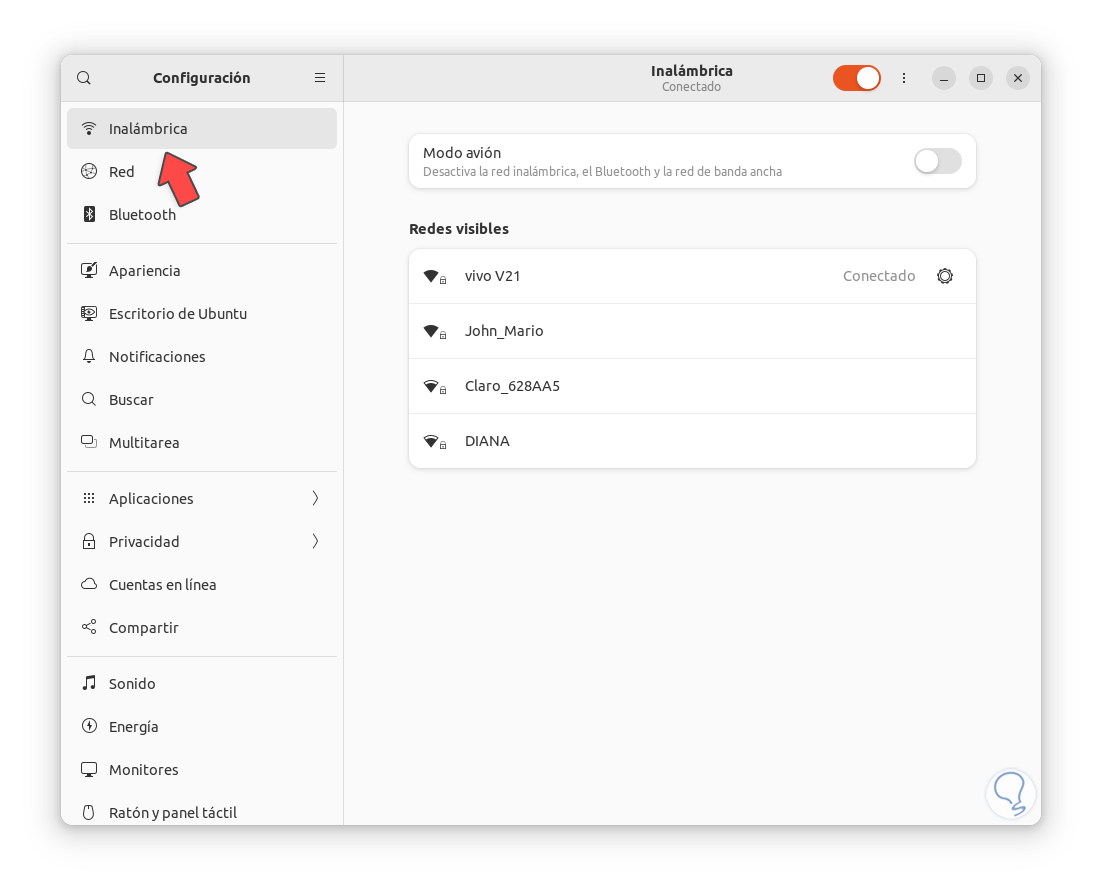Enable Modo avión switch
The width and height of the screenshot is (1102, 892).
coord(937,161)
